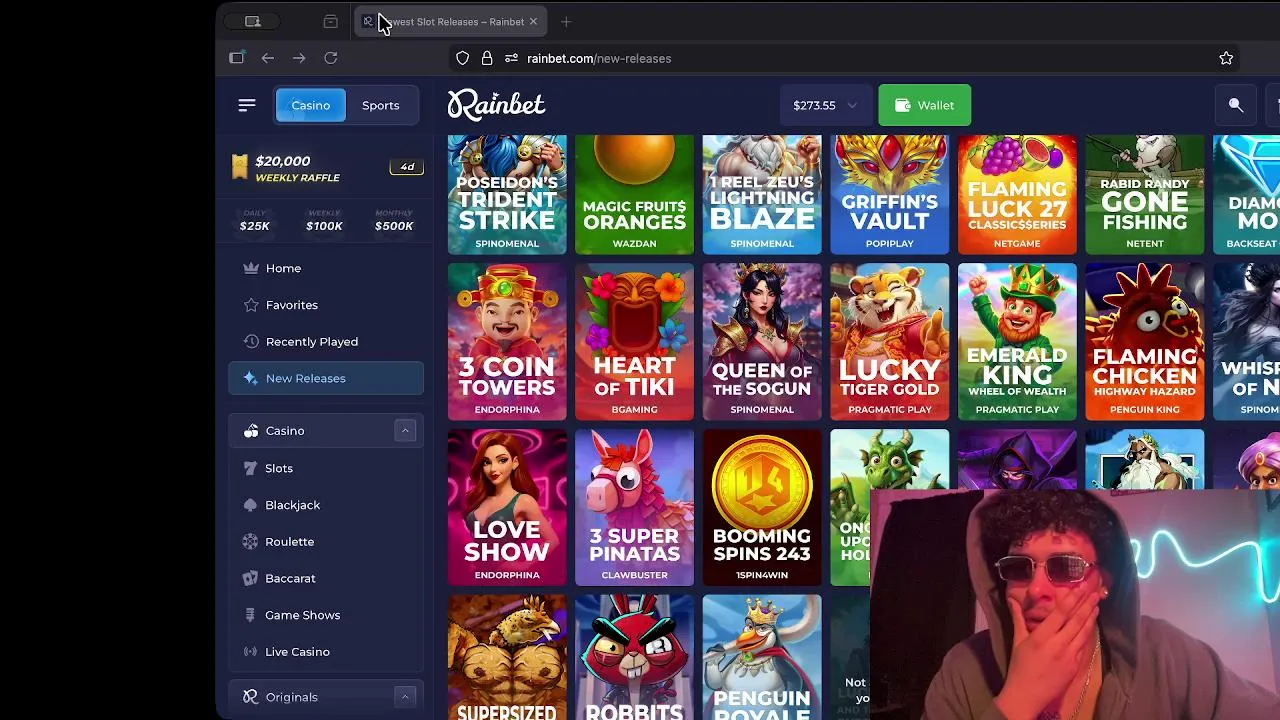This screenshot has width=1280, height=720.
Task: Click the Blackjack spade icon
Action: pyautogui.click(x=250, y=505)
